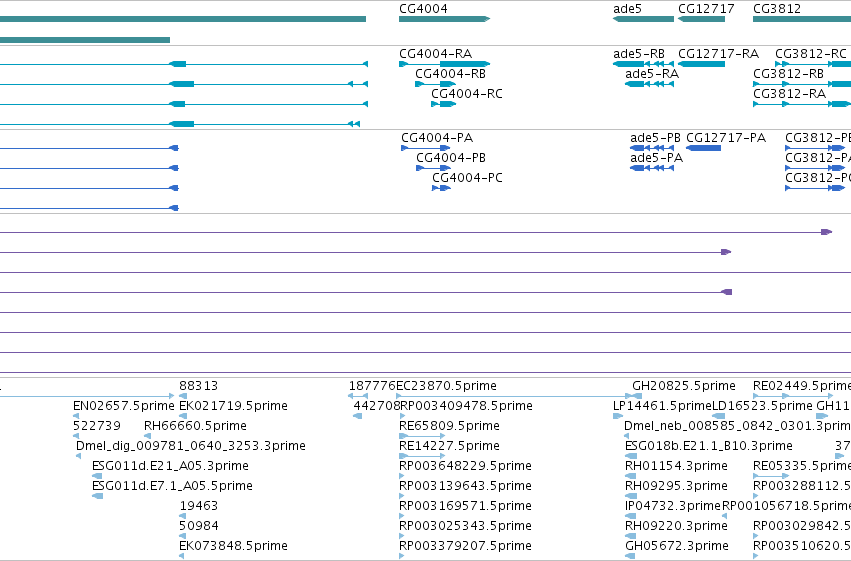The width and height of the screenshot is (851, 561).
Task: Open the ade5-PB protein label
Action: [655, 138]
